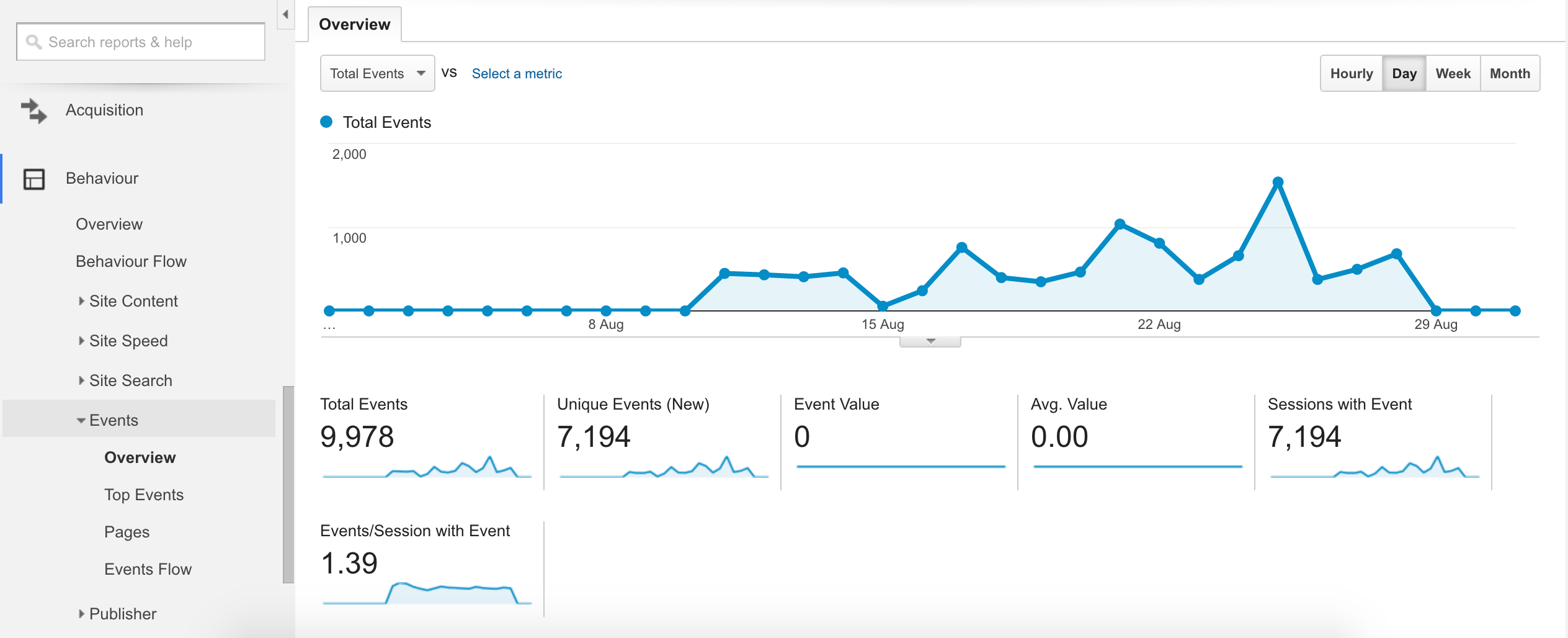
Task: Switch the graph to Month view
Action: [x=1510, y=73]
